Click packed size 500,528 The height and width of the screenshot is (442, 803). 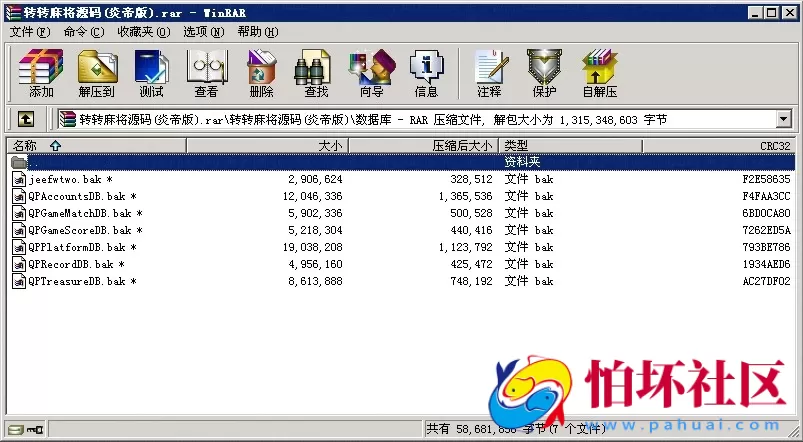click(471, 213)
